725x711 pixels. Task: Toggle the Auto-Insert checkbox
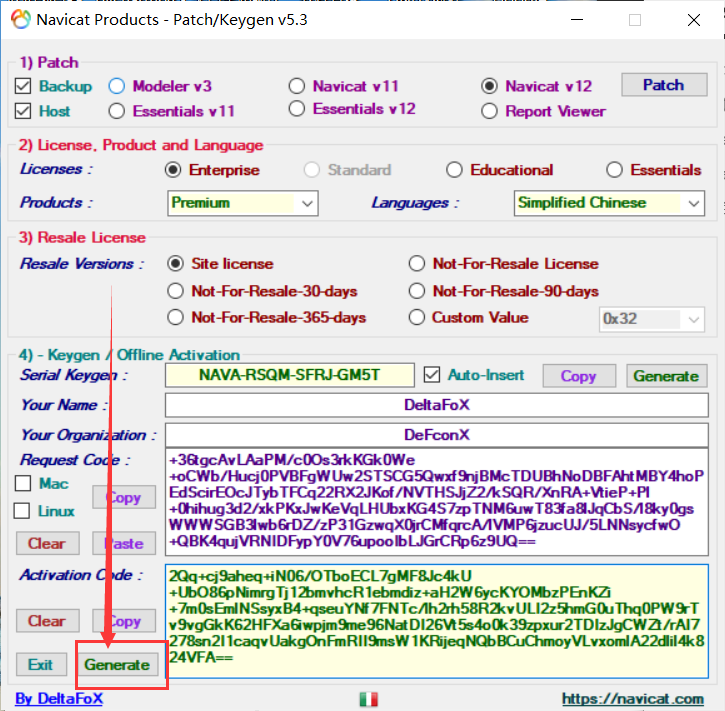(x=432, y=375)
